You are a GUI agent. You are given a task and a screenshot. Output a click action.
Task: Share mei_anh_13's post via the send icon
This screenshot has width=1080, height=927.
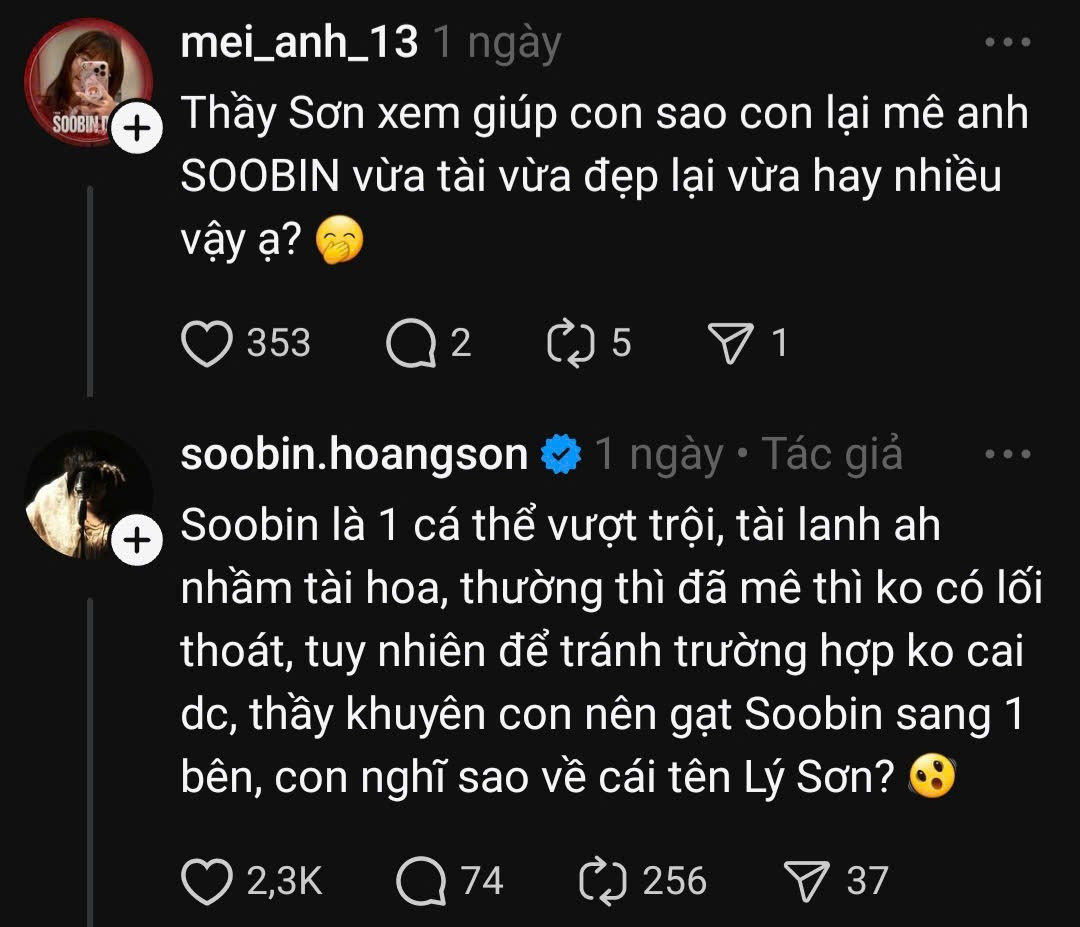730,344
